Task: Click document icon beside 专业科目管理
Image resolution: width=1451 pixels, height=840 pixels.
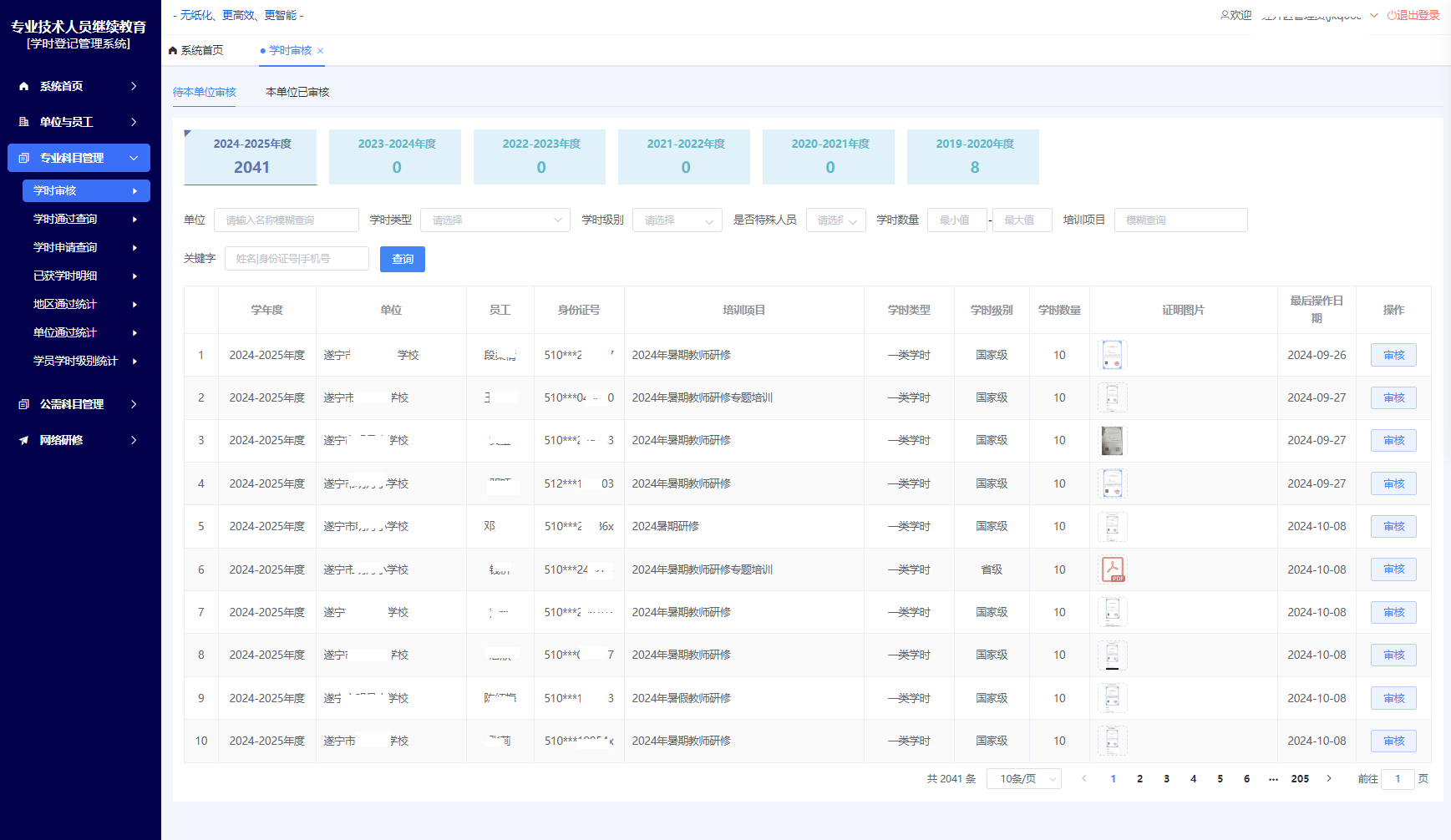Action: (x=23, y=158)
